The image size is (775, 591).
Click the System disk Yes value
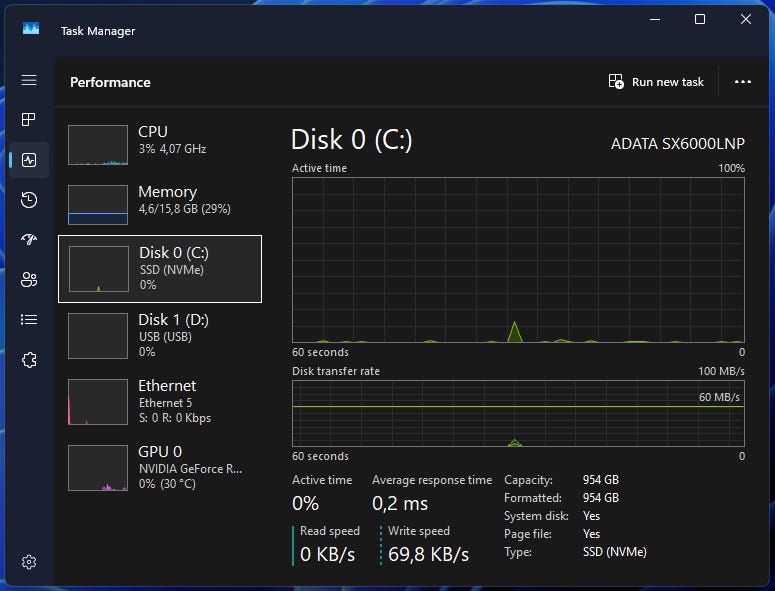click(x=591, y=516)
